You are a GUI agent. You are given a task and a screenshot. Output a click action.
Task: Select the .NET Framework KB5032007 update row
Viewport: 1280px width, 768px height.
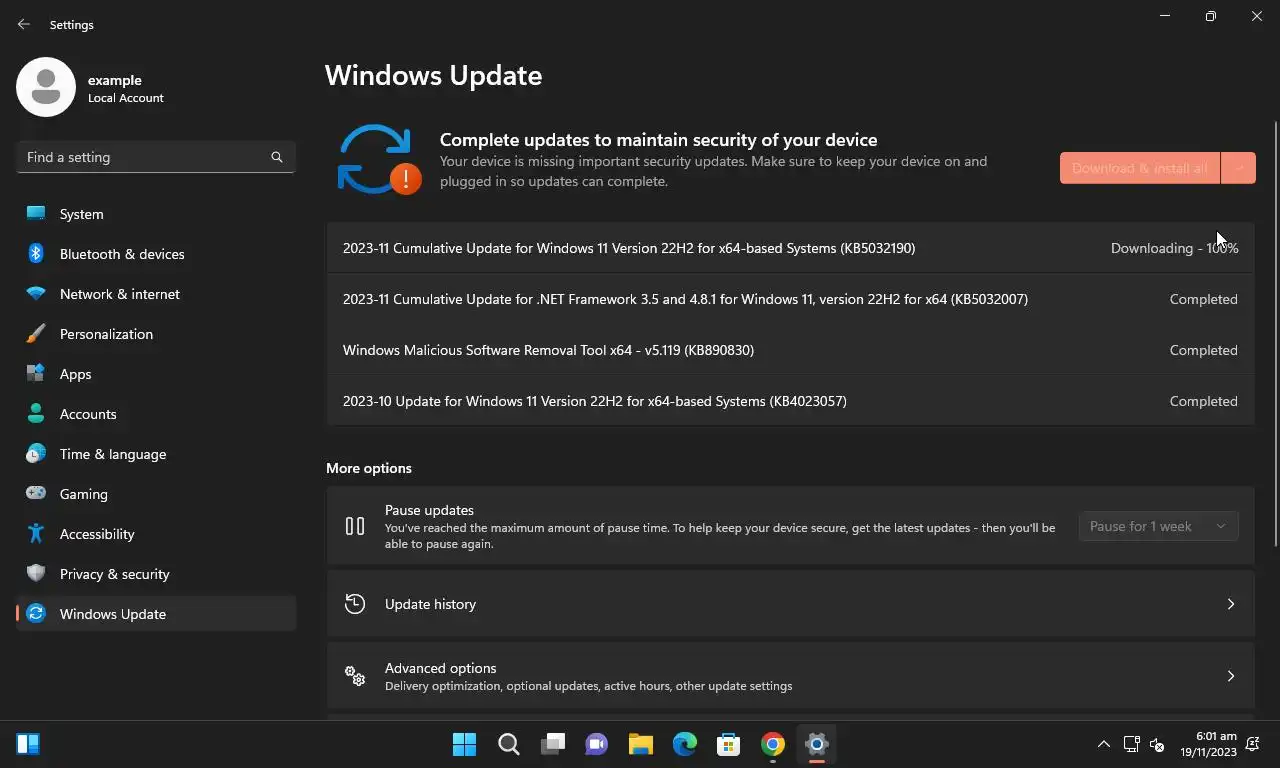(790, 299)
